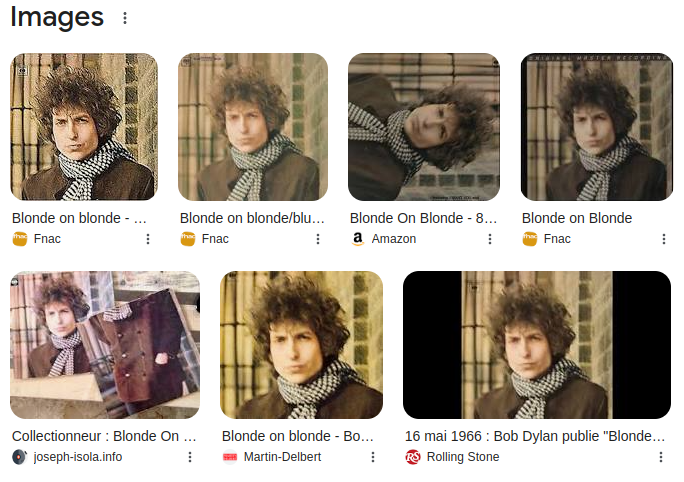Screen dimensions: 684x482
Task: Open the upside-down Amazon album cover thumbnail
Action: click(423, 127)
